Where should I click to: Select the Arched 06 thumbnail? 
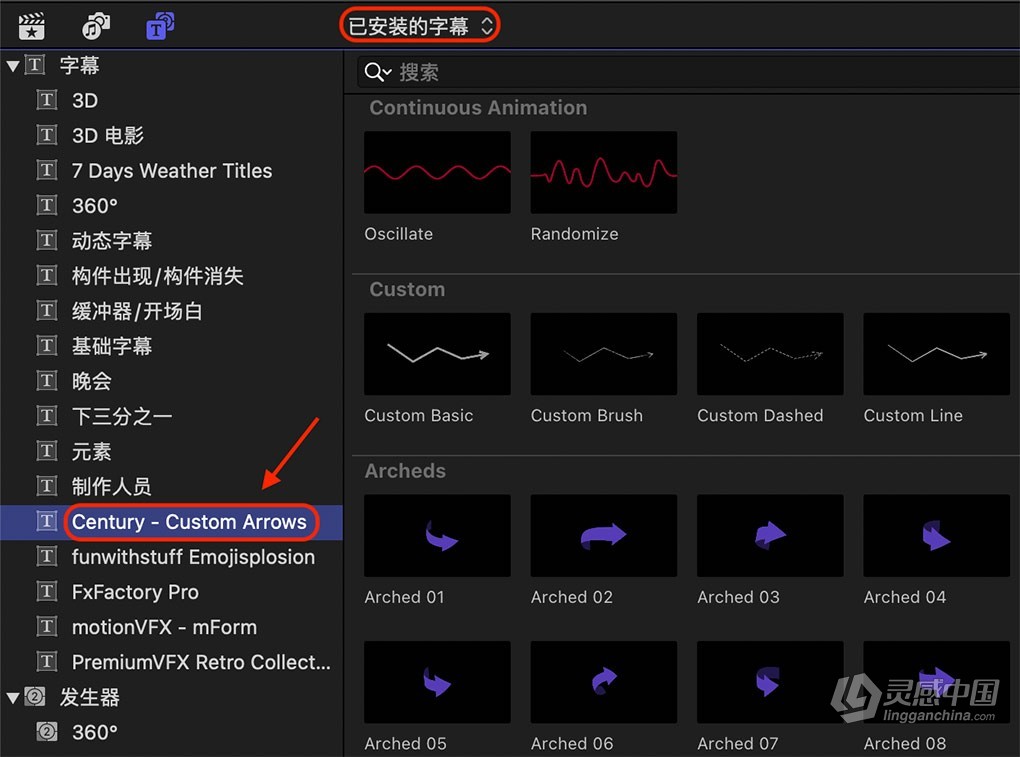[x=604, y=682]
